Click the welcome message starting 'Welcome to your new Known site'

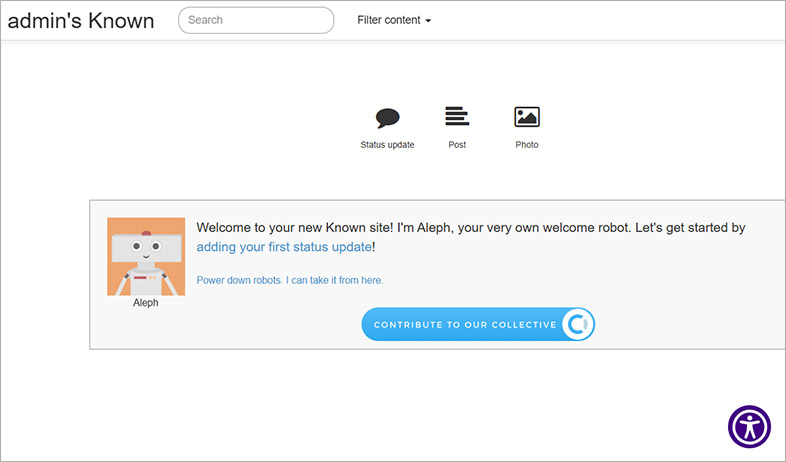(471, 237)
